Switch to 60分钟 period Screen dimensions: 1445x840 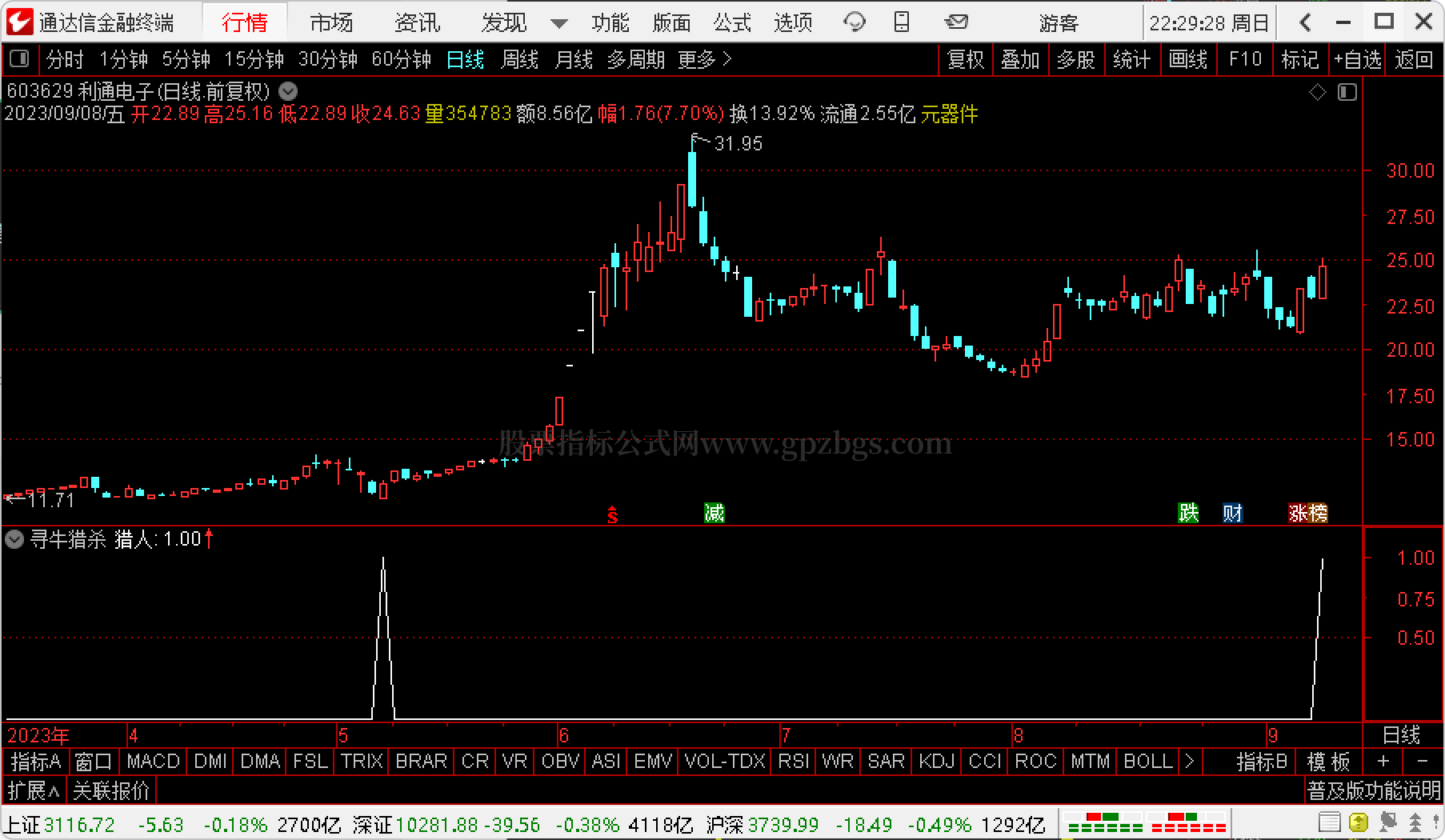pos(401,59)
